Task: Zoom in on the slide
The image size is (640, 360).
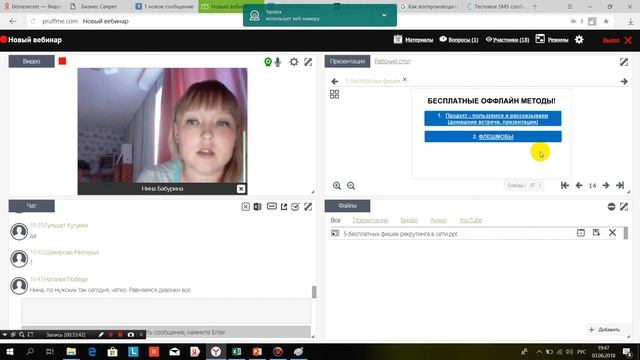Action: (337, 186)
